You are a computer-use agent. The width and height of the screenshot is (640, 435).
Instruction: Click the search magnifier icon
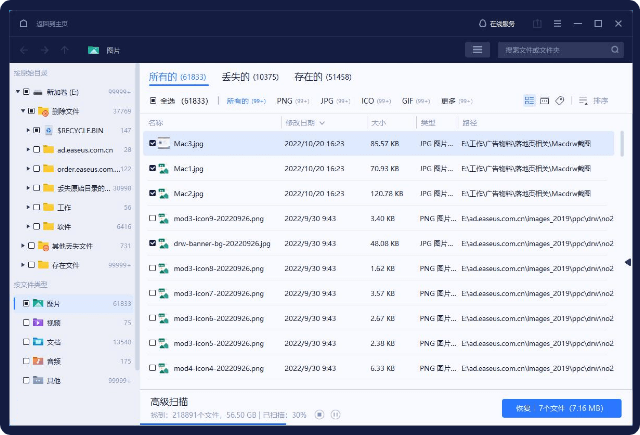coord(613,50)
